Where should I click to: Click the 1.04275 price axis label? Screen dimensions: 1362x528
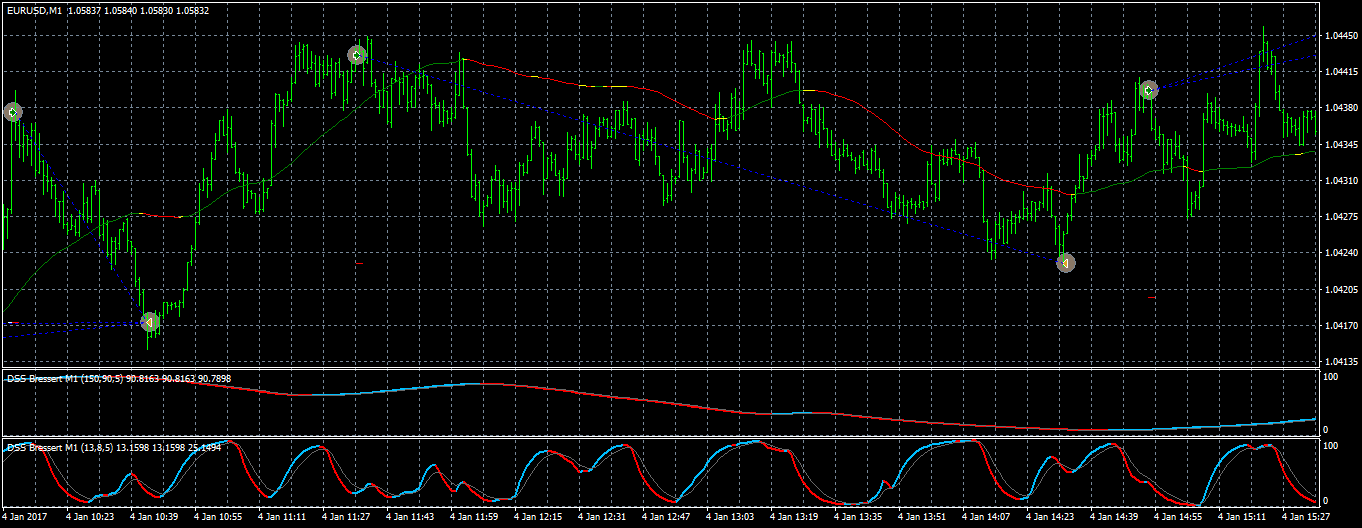pos(1339,217)
